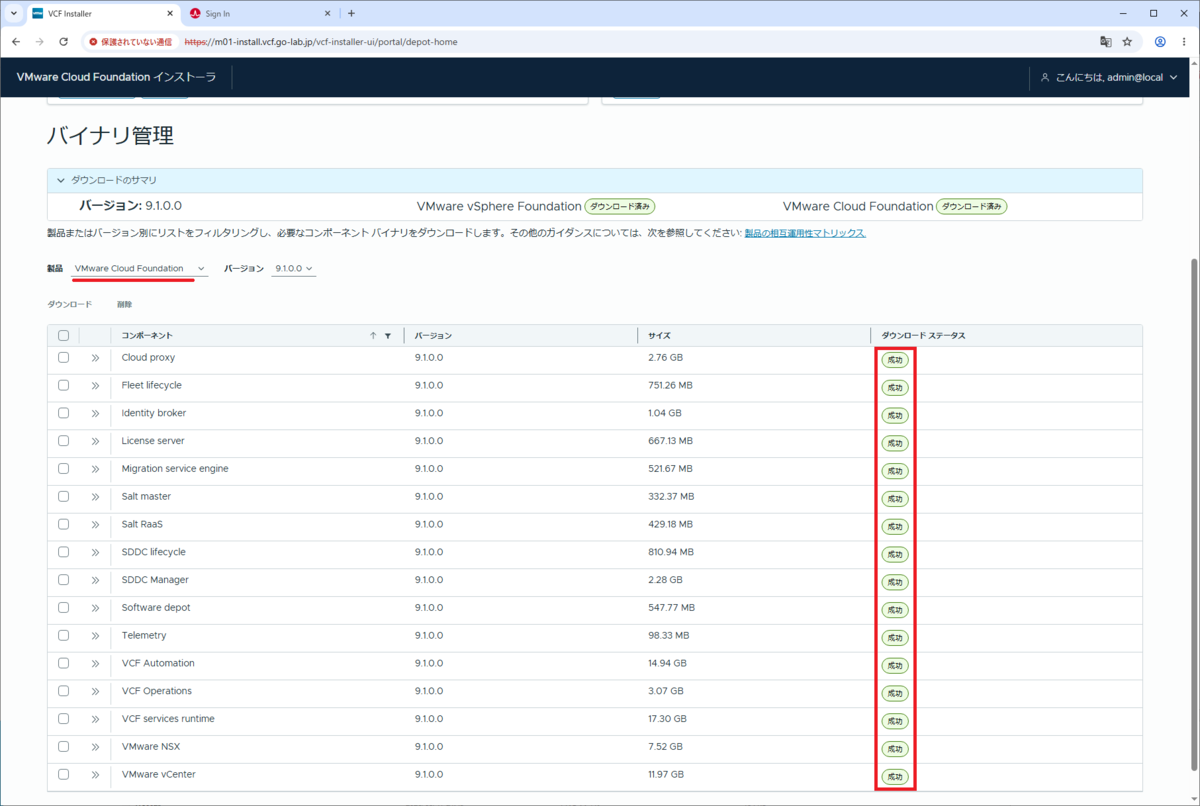
Task: Expand details of Cloud proxy row
Action: [95, 358]
